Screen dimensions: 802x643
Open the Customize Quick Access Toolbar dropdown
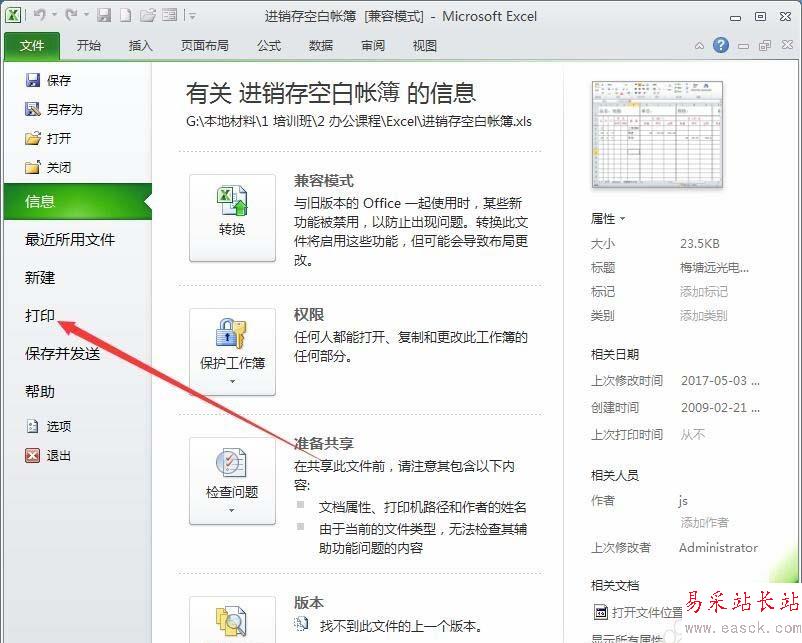[x=192, y=16]
